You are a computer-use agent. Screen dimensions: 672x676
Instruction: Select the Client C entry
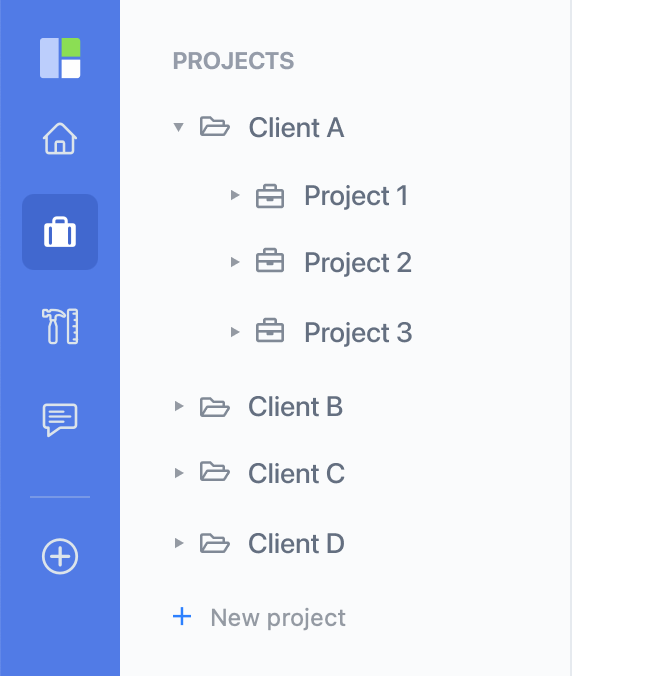(259, 473)
